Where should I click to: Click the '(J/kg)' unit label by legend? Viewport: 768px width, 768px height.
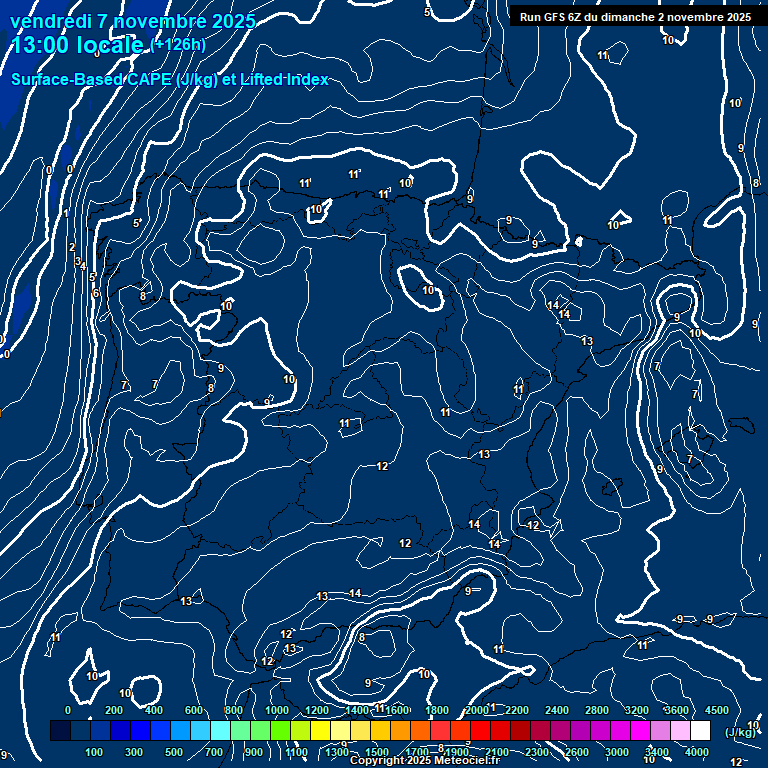738,733
